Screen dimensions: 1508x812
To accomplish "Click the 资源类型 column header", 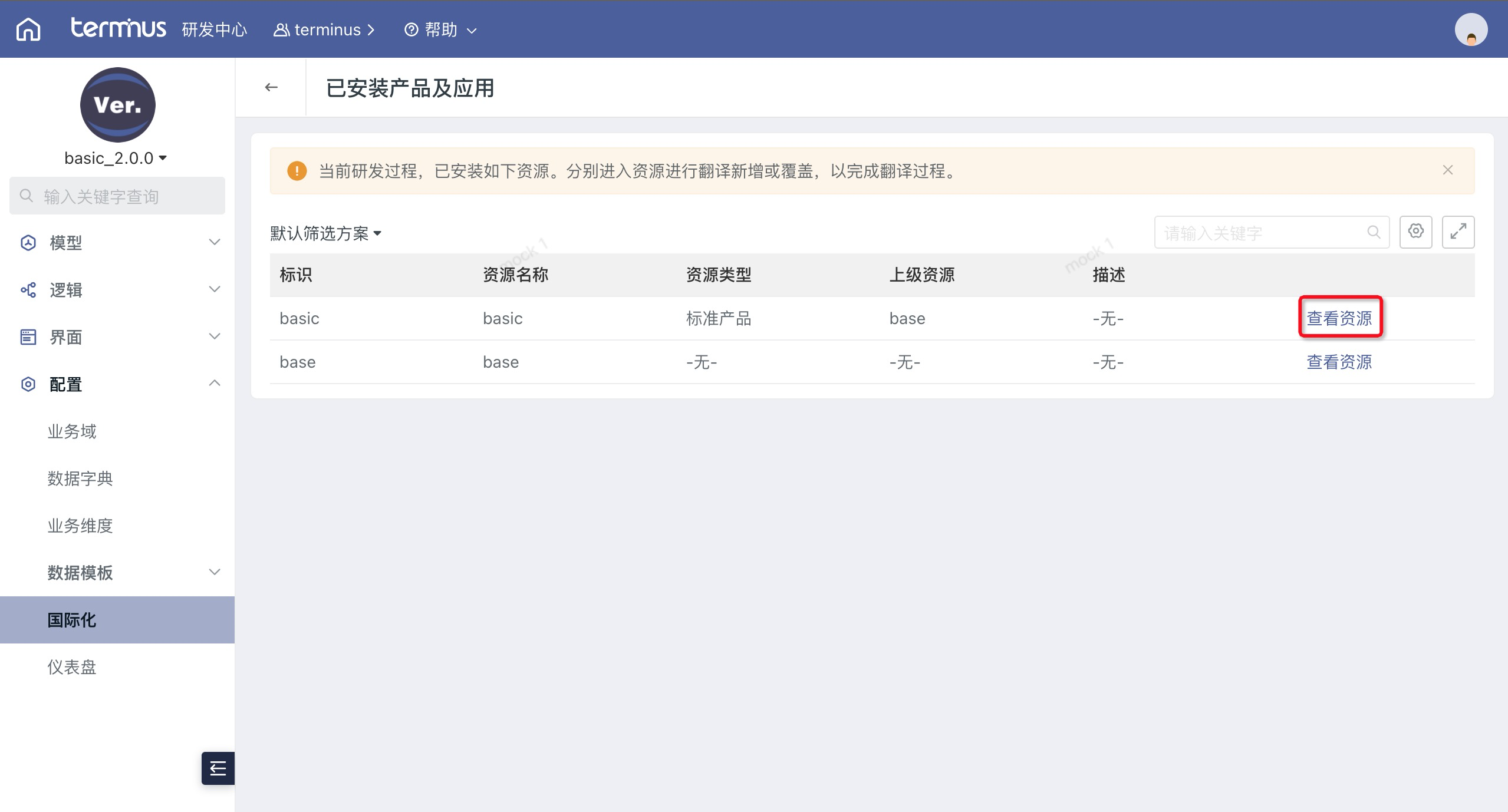I will (719, 275).
